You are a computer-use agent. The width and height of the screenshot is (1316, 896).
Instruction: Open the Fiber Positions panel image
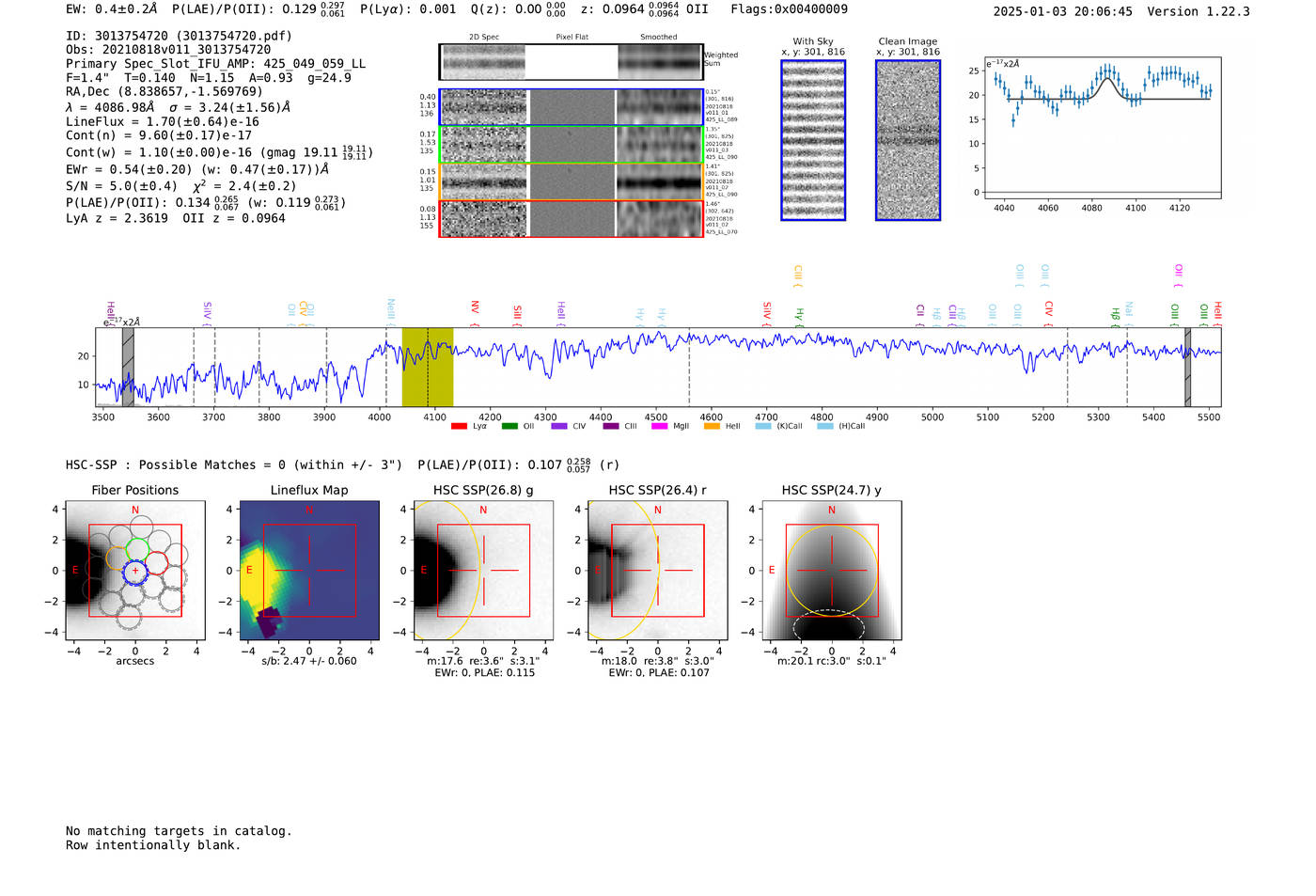[135, 571]
